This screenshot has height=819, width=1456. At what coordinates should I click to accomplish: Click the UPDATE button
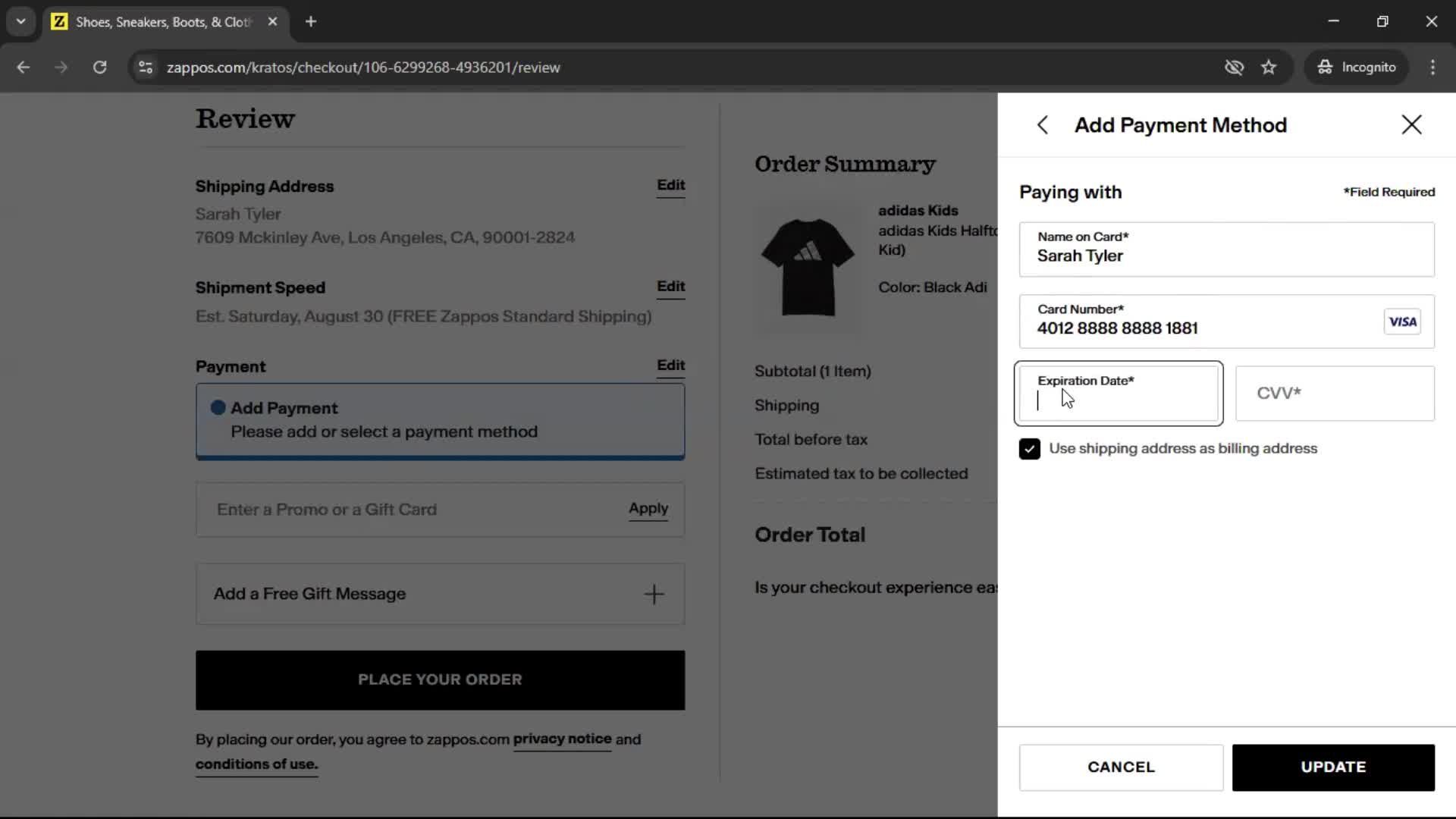click(1333, 767)
